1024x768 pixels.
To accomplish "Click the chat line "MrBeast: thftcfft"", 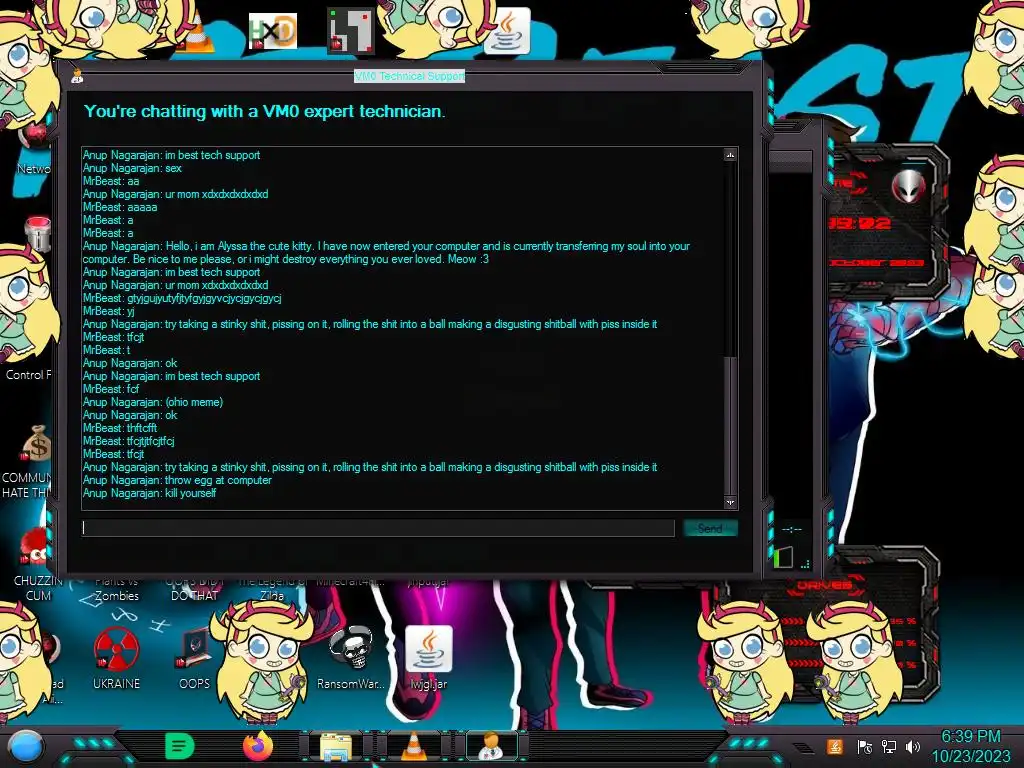I will (x=120, y=428).
